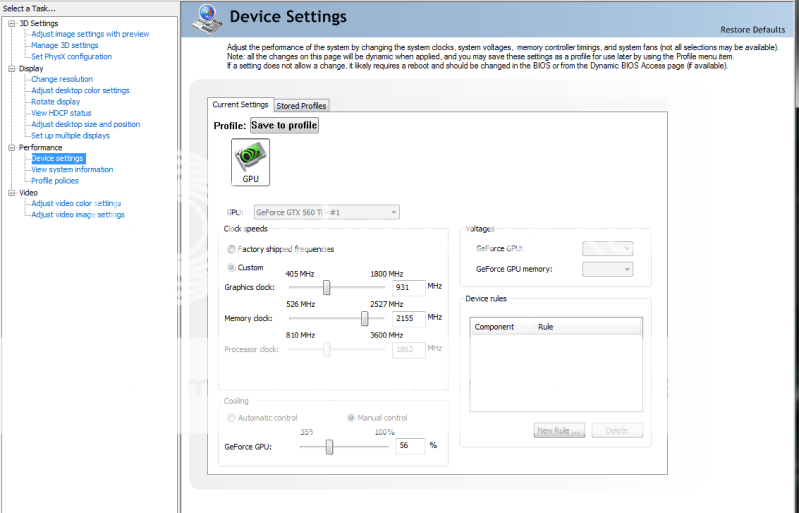Image resolution: width=799 pixels, height=513 pixels.
Task: Click the GeForce GPU fan speed slider
Action: tap(329, 446)
